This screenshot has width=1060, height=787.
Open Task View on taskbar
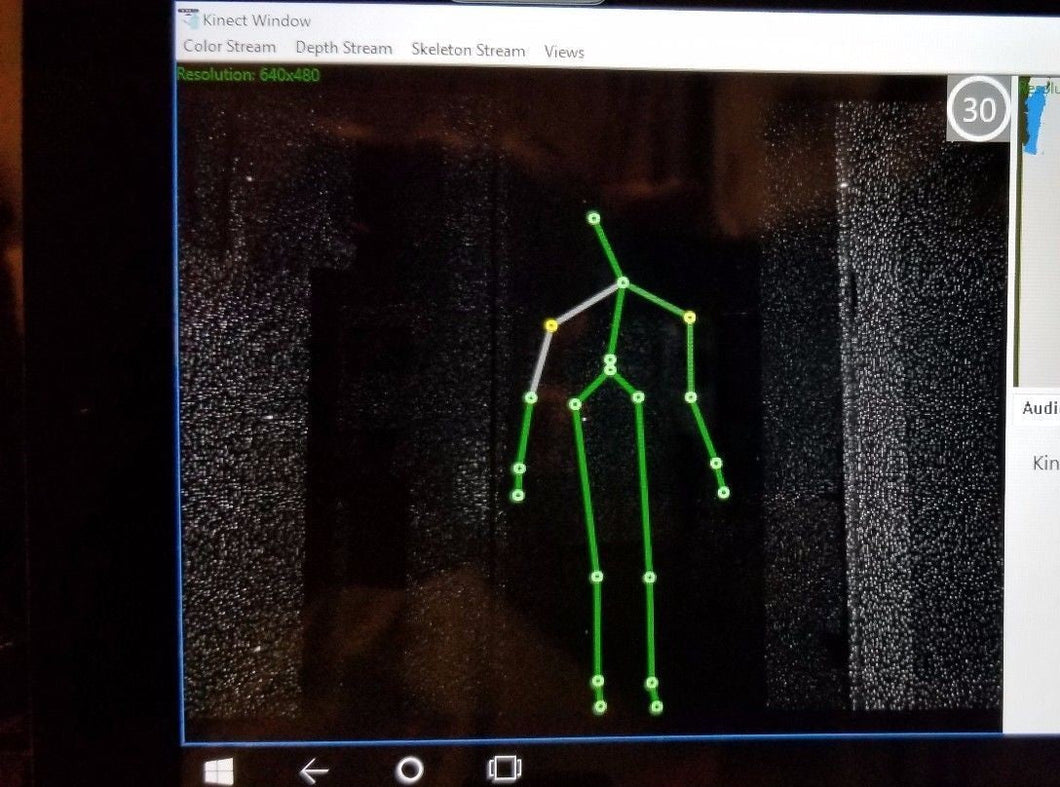[x=504, y=768]
